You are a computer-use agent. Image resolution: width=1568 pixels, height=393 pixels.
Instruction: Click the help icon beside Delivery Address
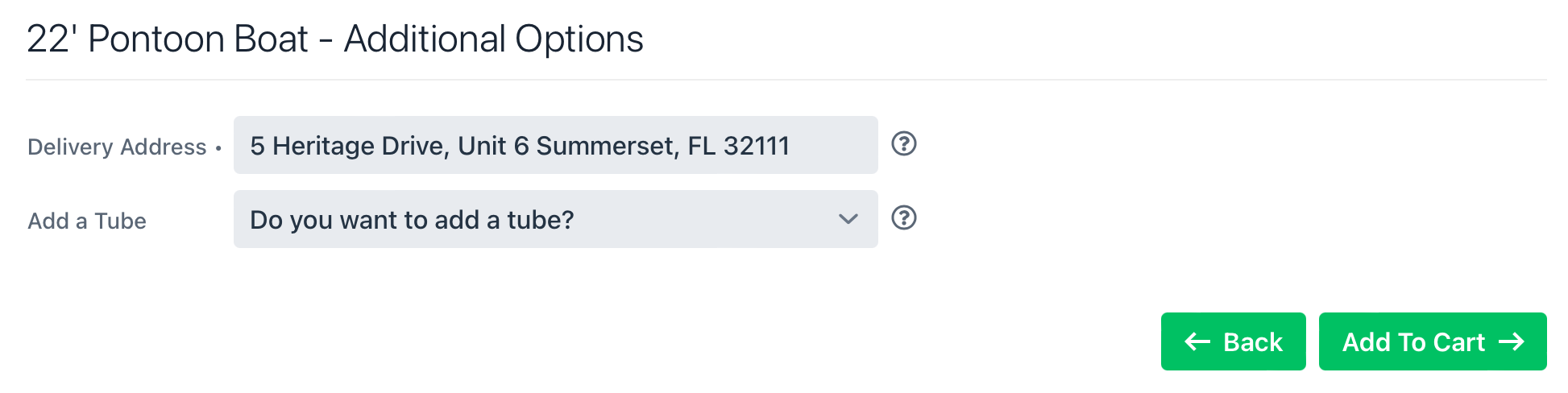904,144
